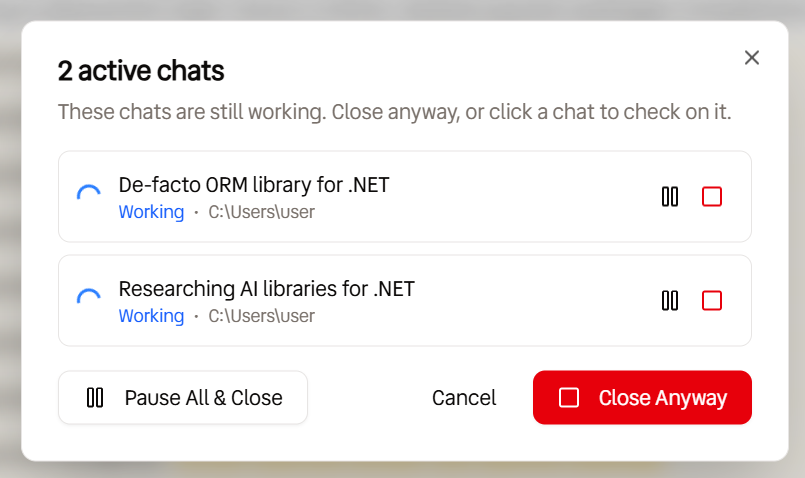805x478 pixels.
Task: Stop the De-facto ORM library chat
Action: (x=712, y=197)
